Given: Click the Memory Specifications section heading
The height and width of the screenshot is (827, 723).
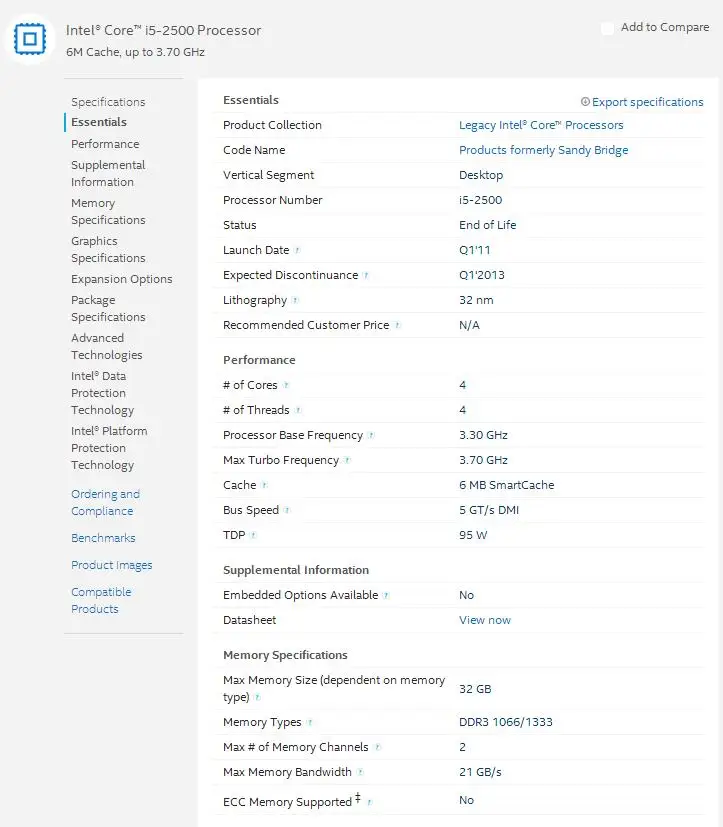Looking at the screenshot, I should coord(285,655).
